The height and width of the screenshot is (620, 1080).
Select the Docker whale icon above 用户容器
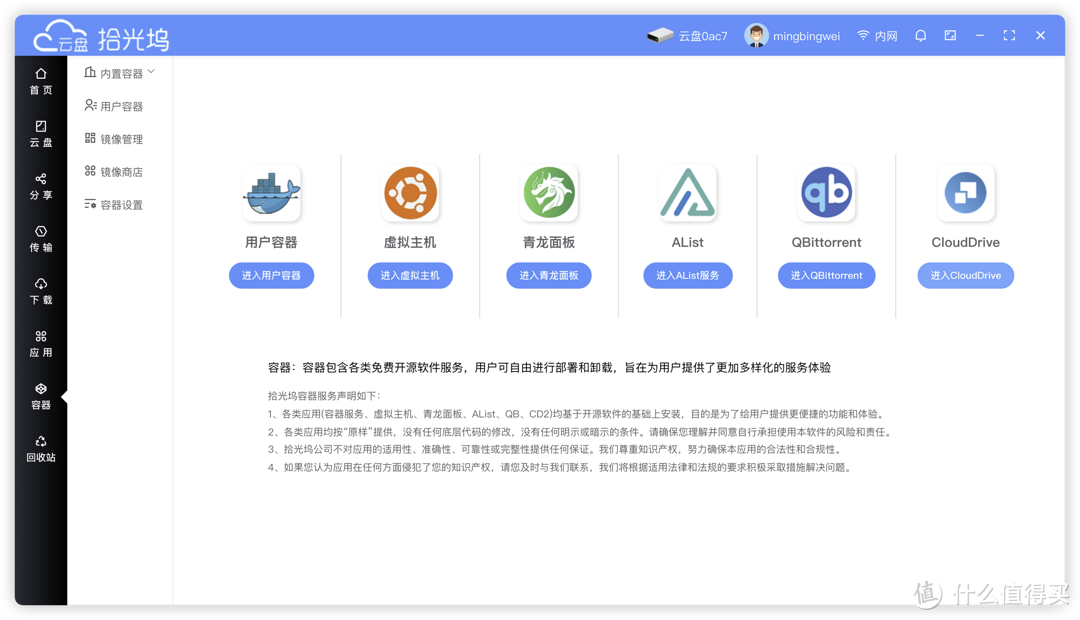(271, 192)
